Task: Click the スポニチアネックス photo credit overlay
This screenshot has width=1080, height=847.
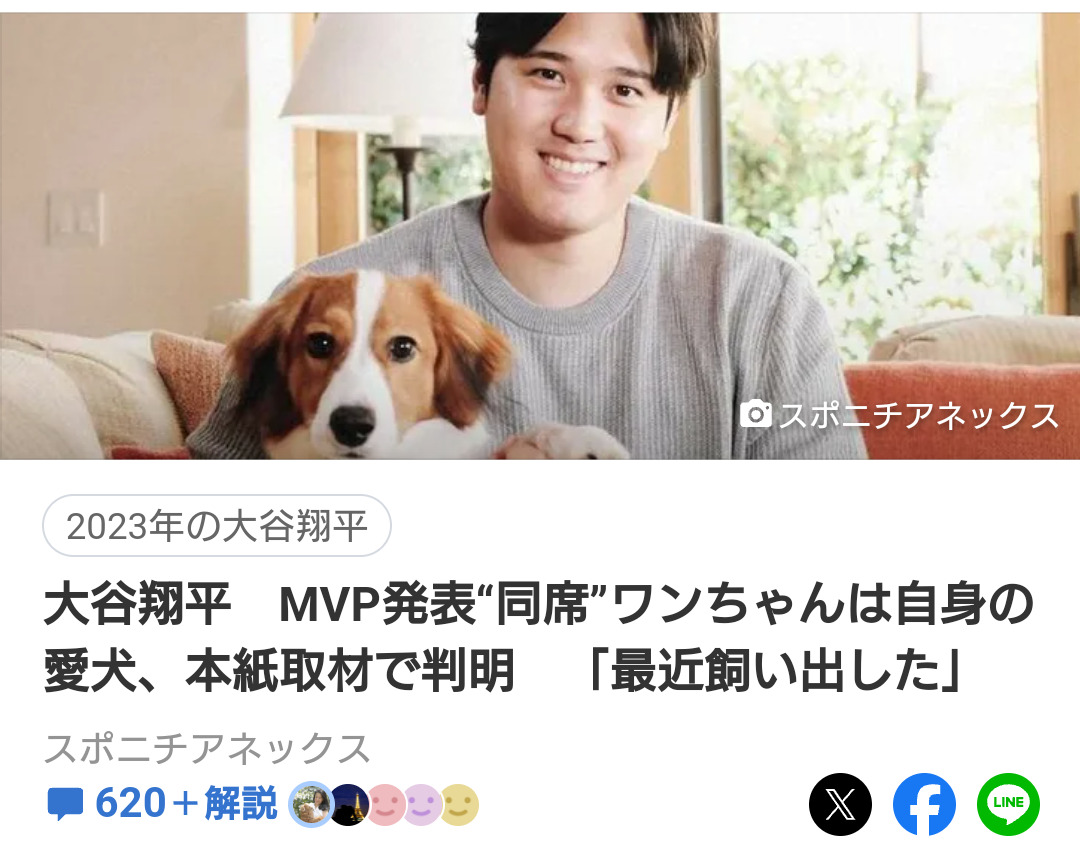Action: click(x=899, y=415)
